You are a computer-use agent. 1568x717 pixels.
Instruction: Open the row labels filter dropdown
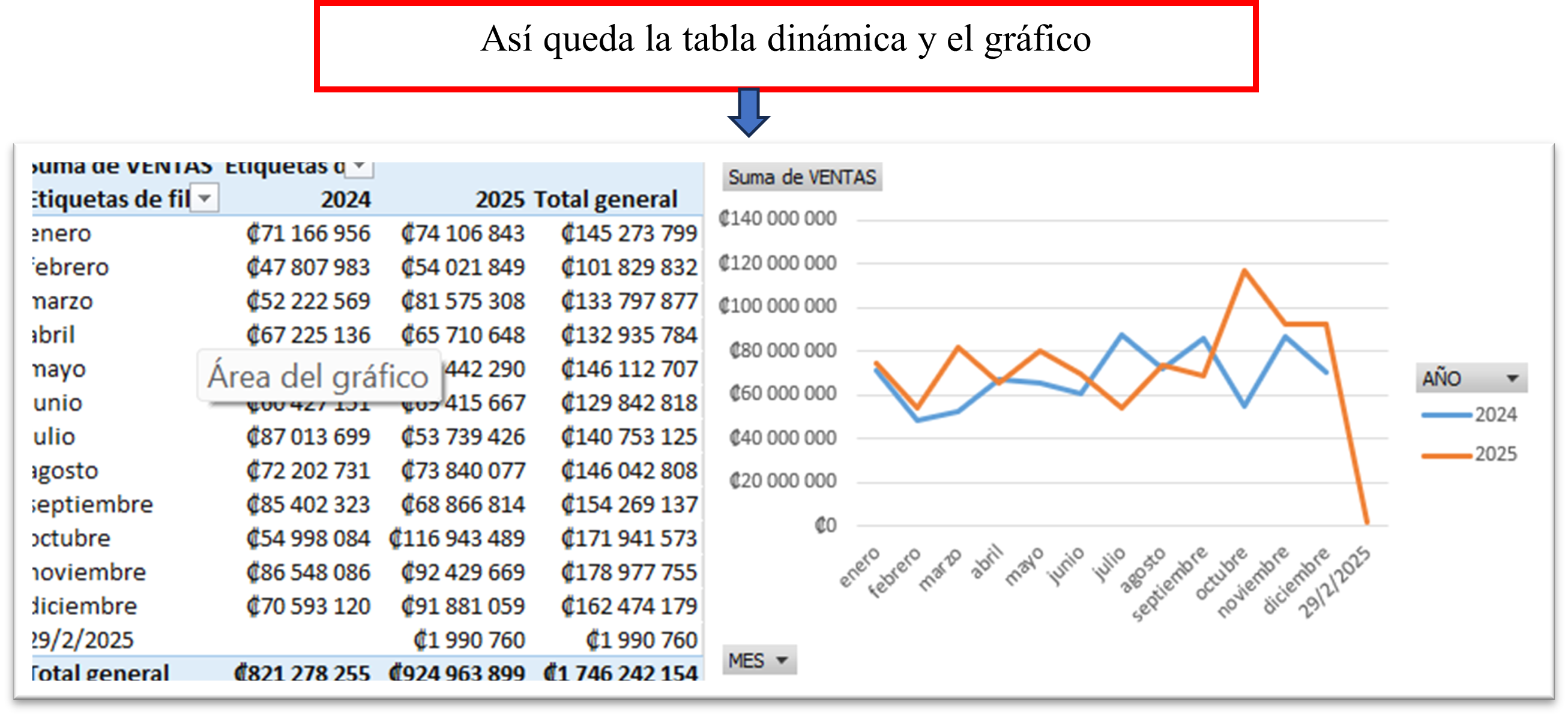click(205, 198)
